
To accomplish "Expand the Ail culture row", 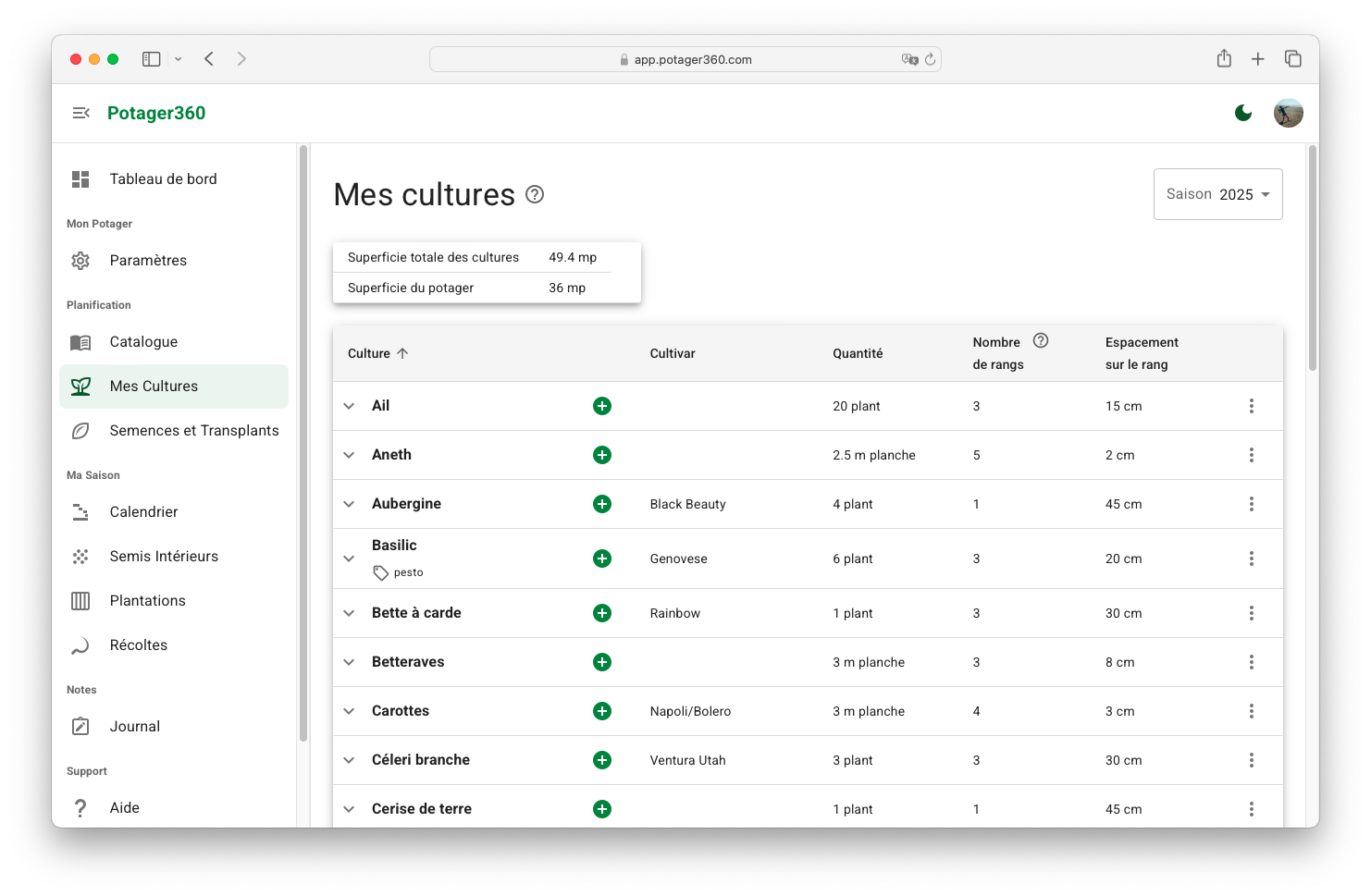I will [x=349, y=405].
